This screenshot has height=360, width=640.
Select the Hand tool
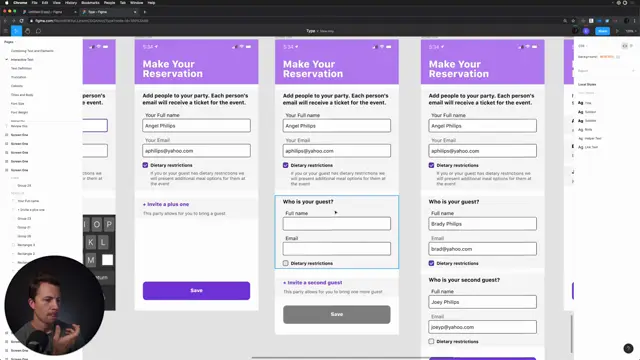click(27, 31)
